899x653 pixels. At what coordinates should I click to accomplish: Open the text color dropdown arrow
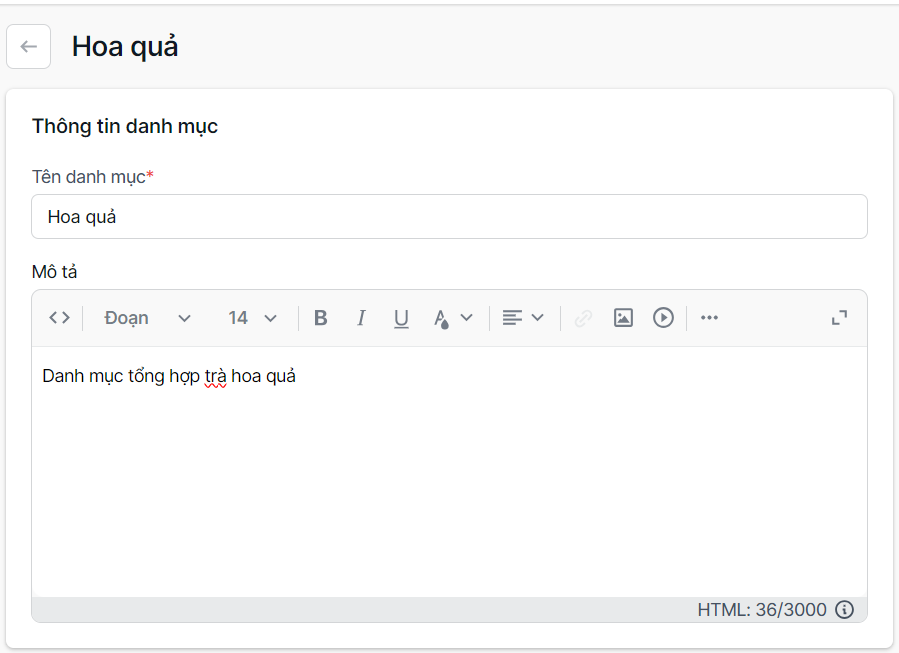pos(466,318)
